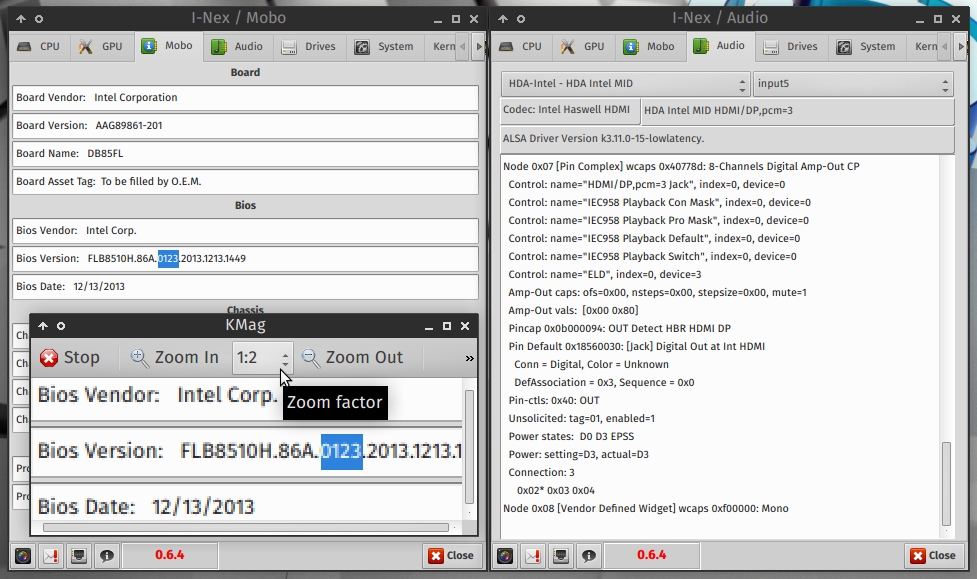
Task: Click Mobo window sticky circle titlebar icon
Action: click(39, 19)
